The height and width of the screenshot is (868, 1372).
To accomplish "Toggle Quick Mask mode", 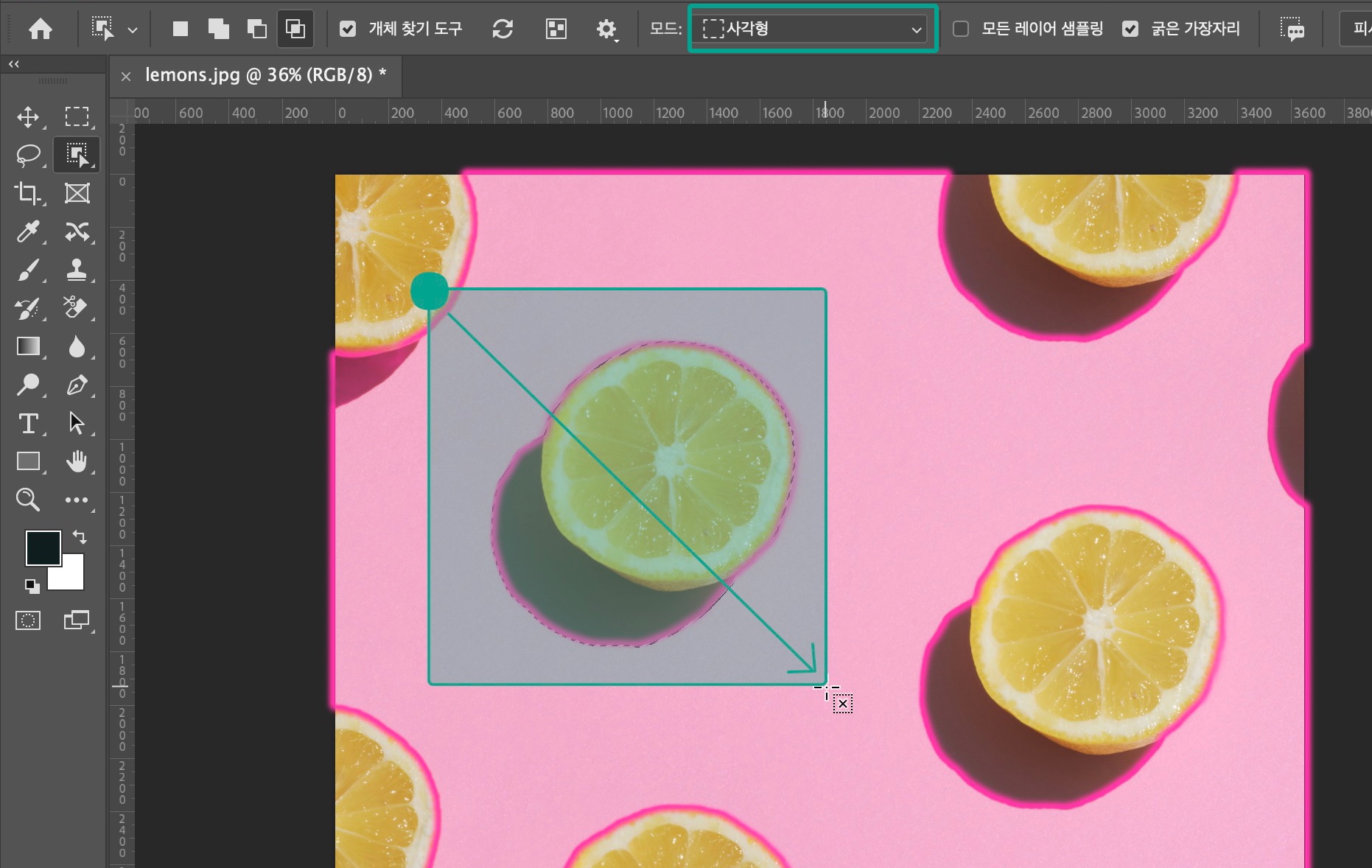I will pos(28,620).
